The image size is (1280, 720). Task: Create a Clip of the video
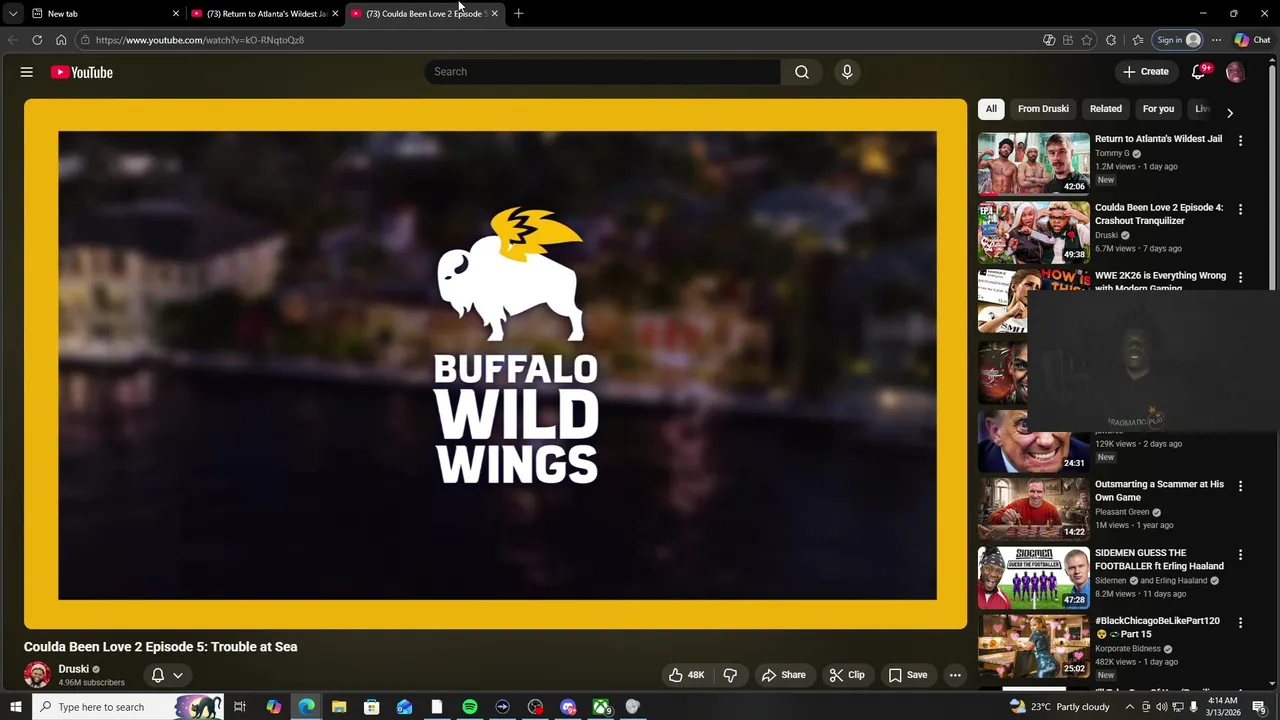pos(846,675)
